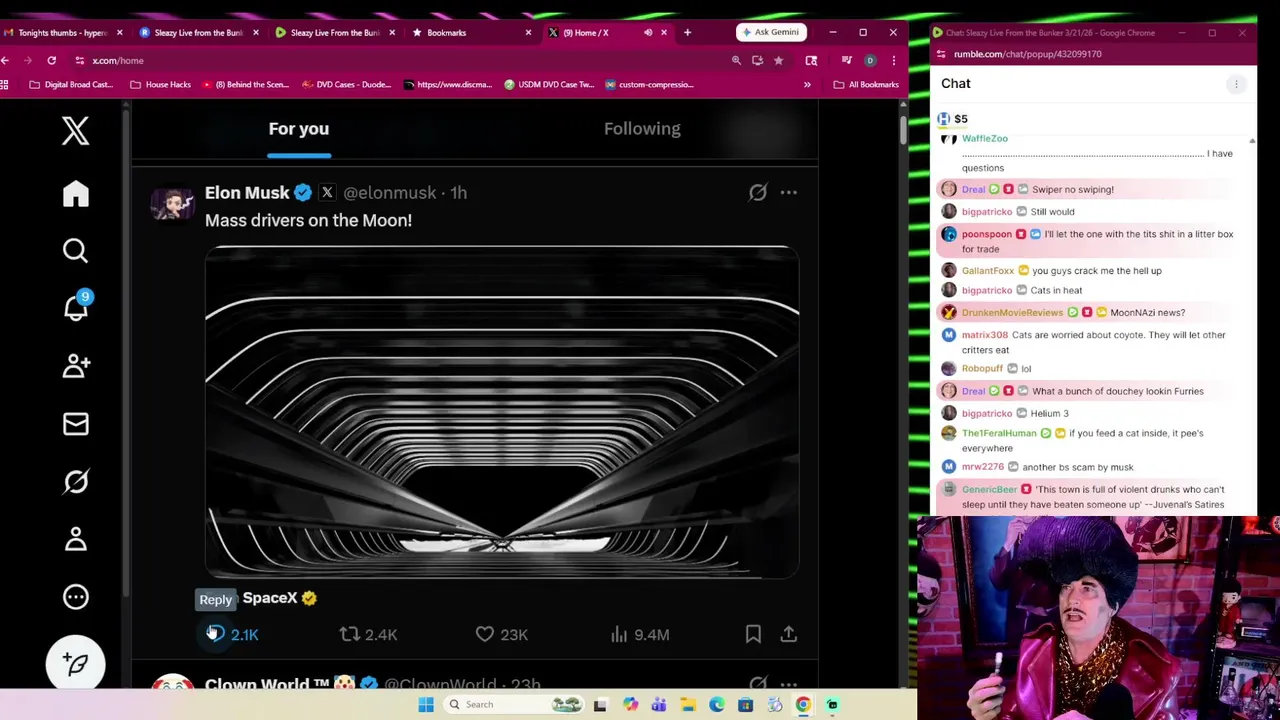Switch to the Following tab

click(642, 129)
